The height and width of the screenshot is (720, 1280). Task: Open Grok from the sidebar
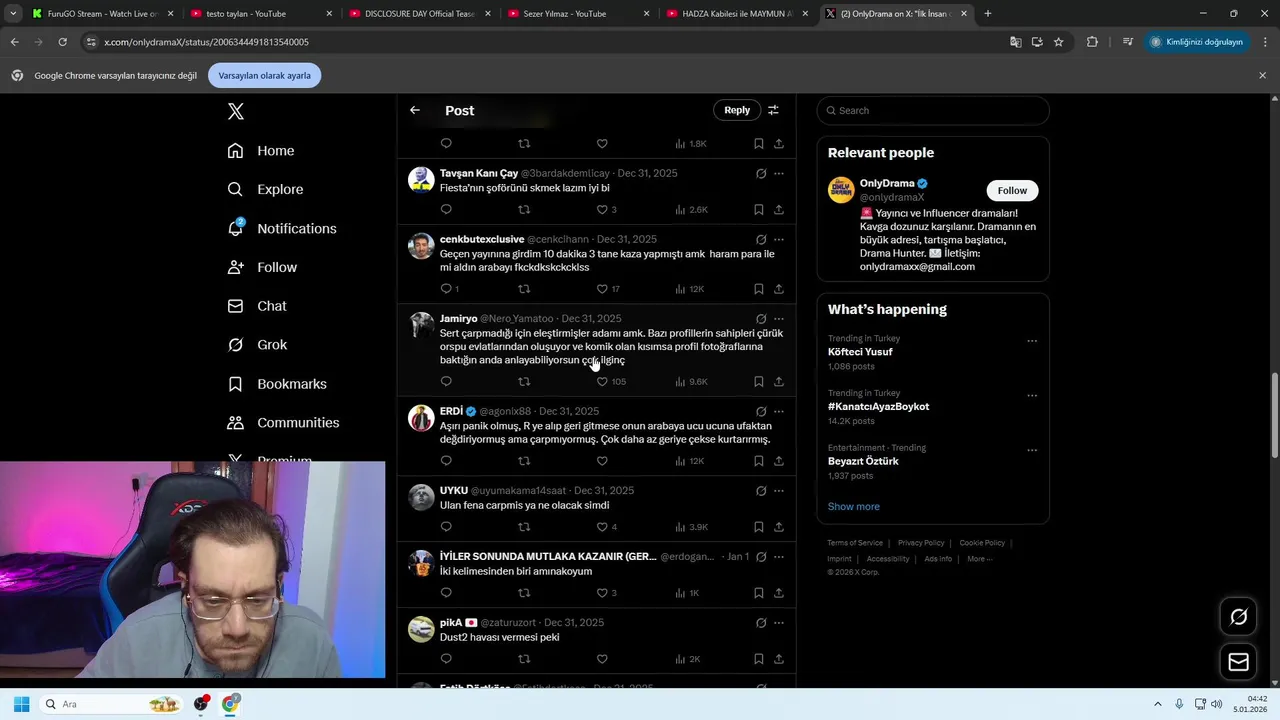pos(257,345)
